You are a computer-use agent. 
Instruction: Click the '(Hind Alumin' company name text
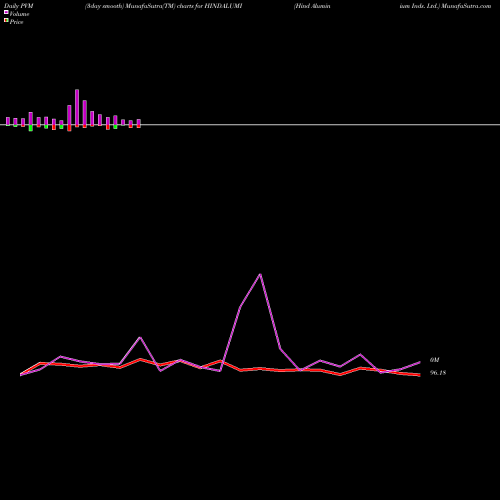pos(312,6)
